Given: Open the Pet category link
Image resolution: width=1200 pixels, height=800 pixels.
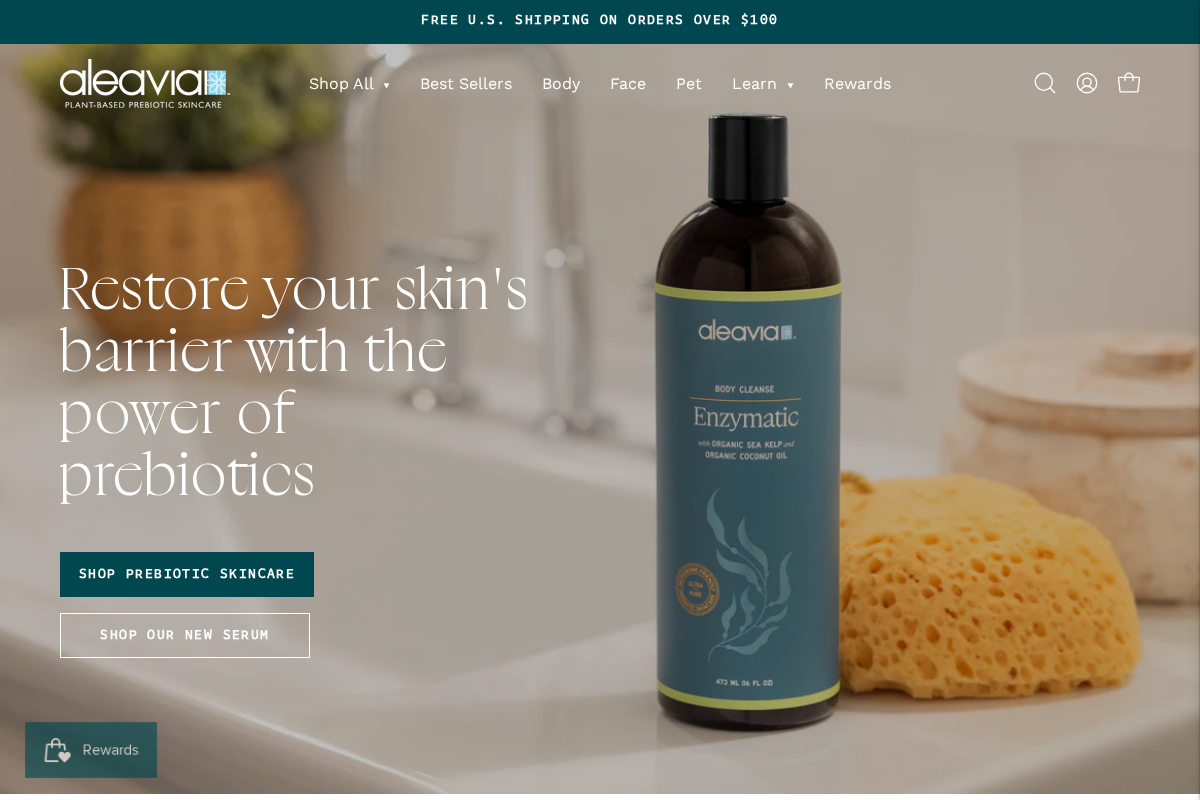Looking at the screenshot, I should click(x=689, y=84).
